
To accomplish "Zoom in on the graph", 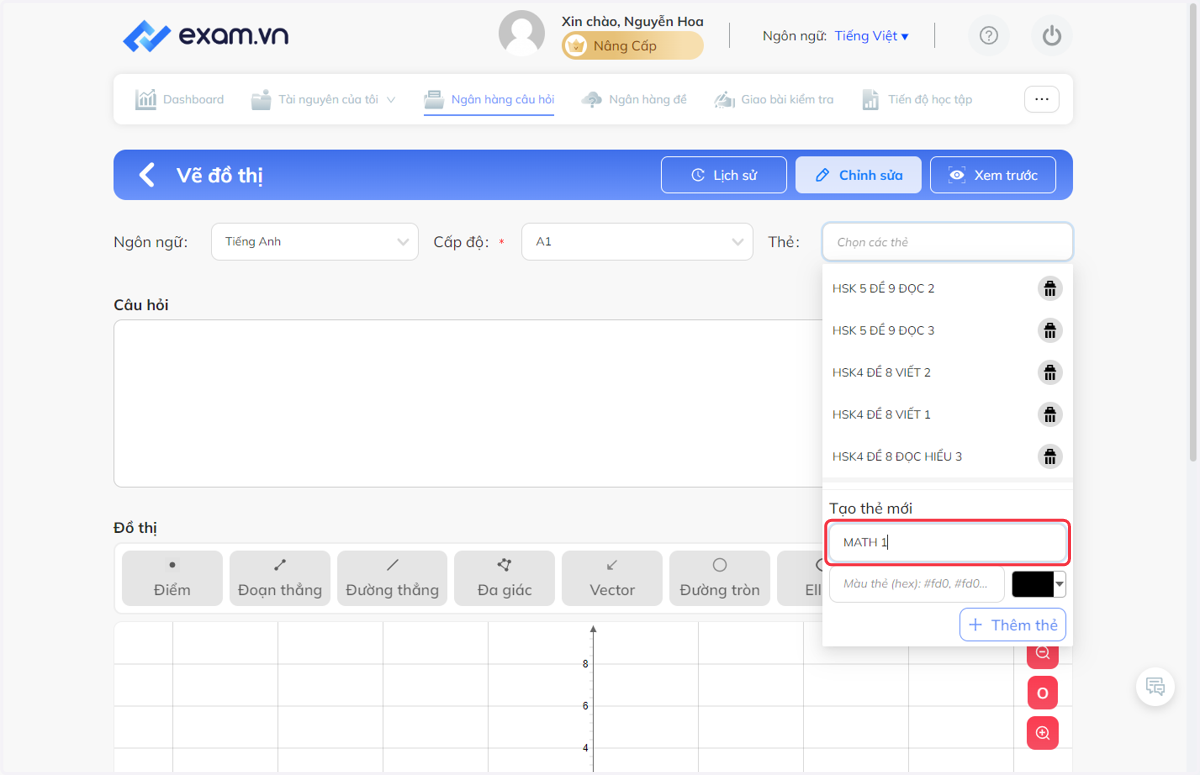I will point(1042,734).
